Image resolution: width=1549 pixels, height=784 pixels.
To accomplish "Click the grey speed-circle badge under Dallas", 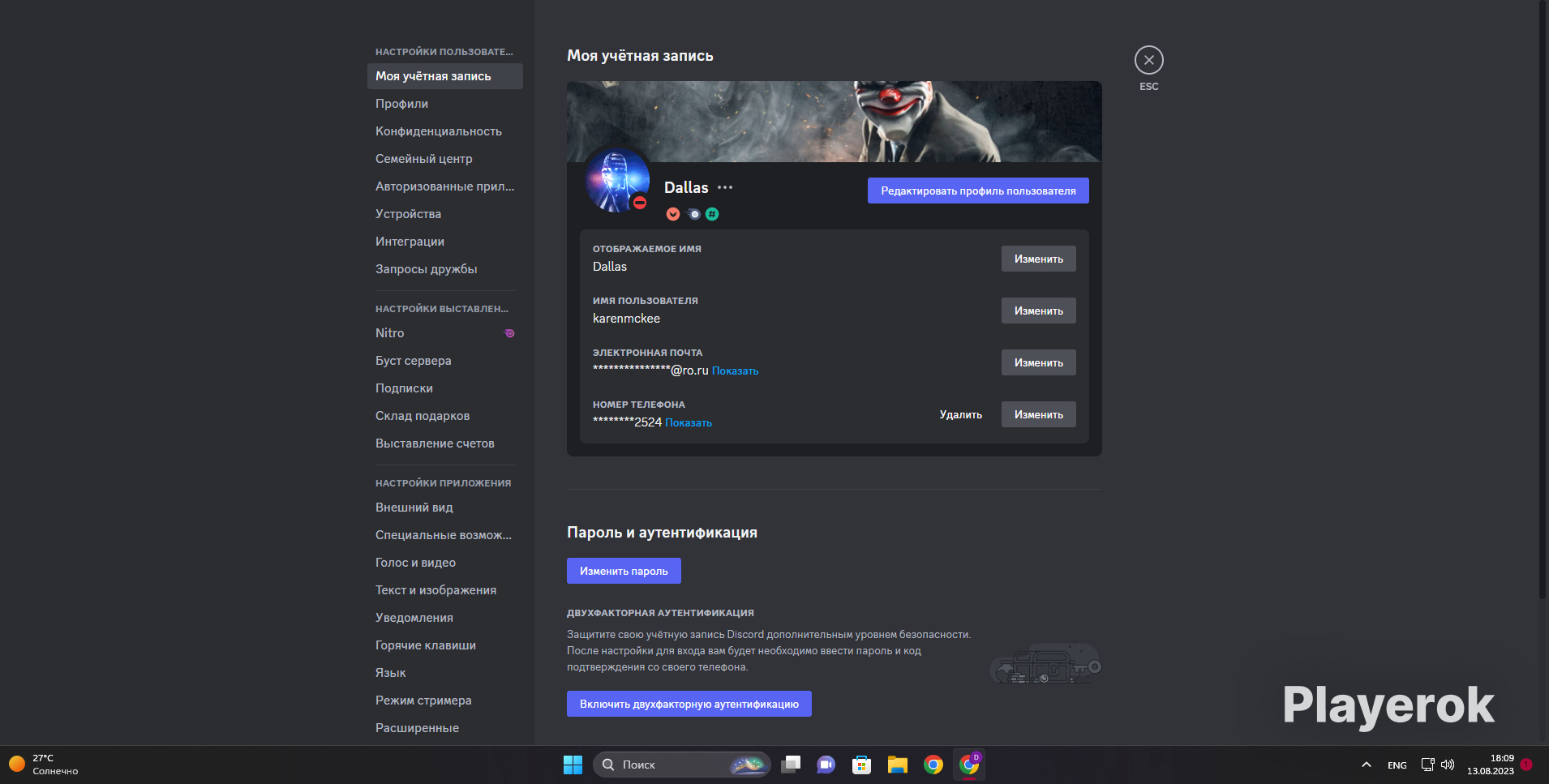I will coord(693,214).
